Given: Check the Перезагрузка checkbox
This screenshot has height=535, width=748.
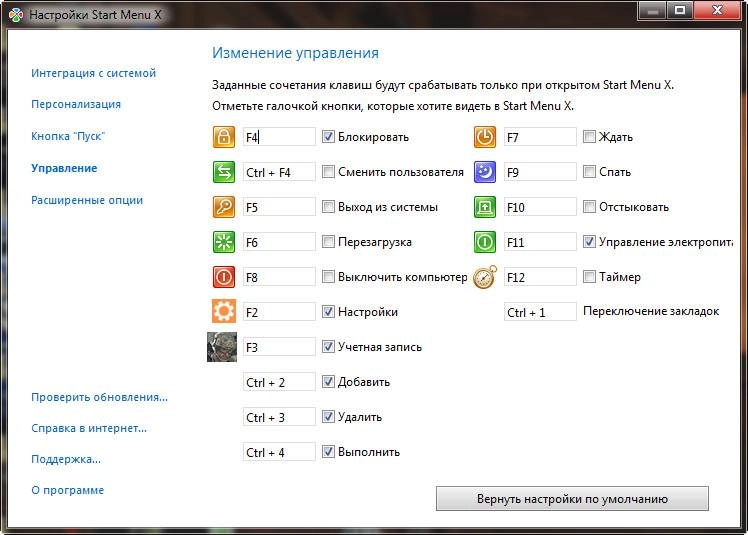Looking at the screenshot, I should 328,241.
